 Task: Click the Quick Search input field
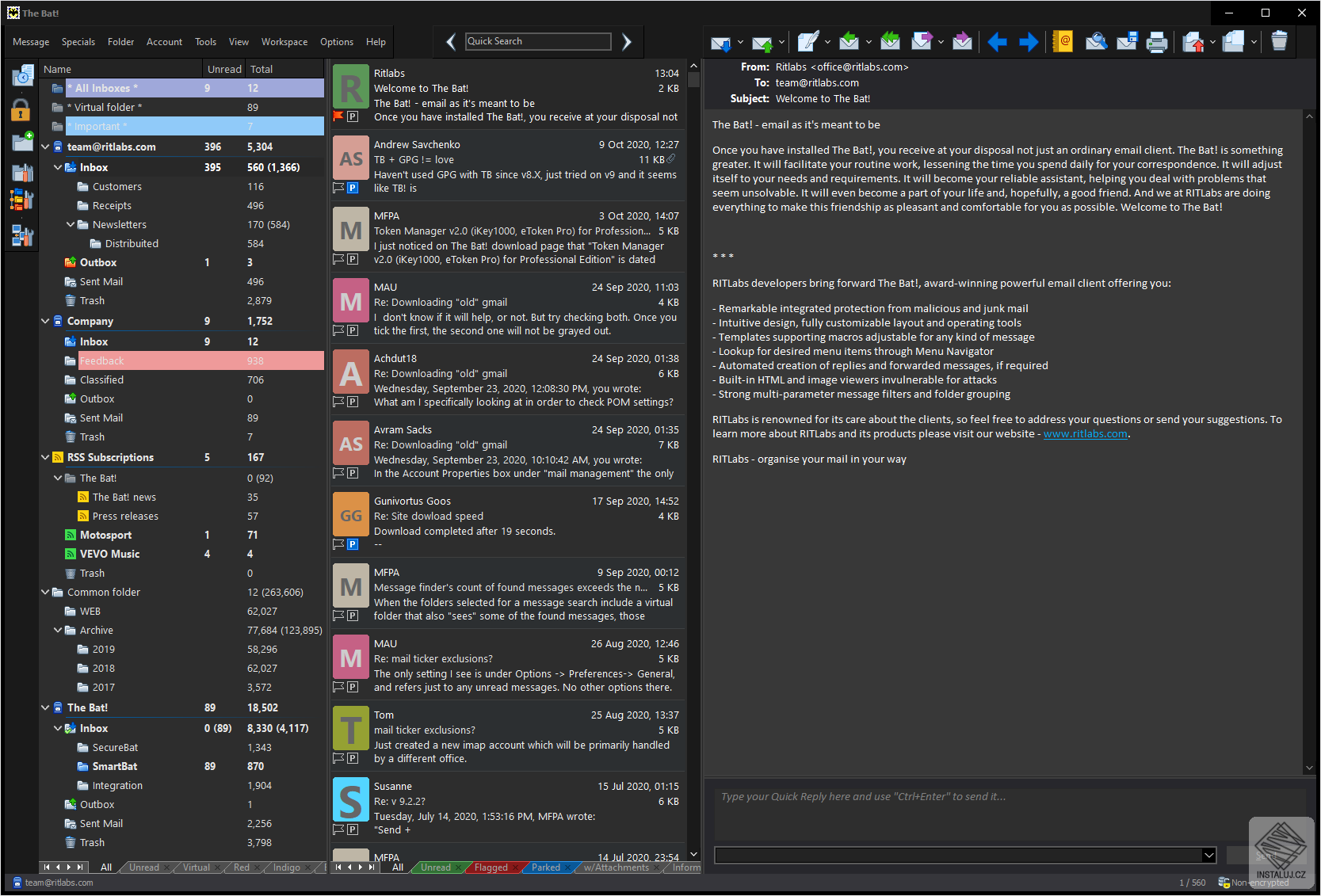[538, 41]
